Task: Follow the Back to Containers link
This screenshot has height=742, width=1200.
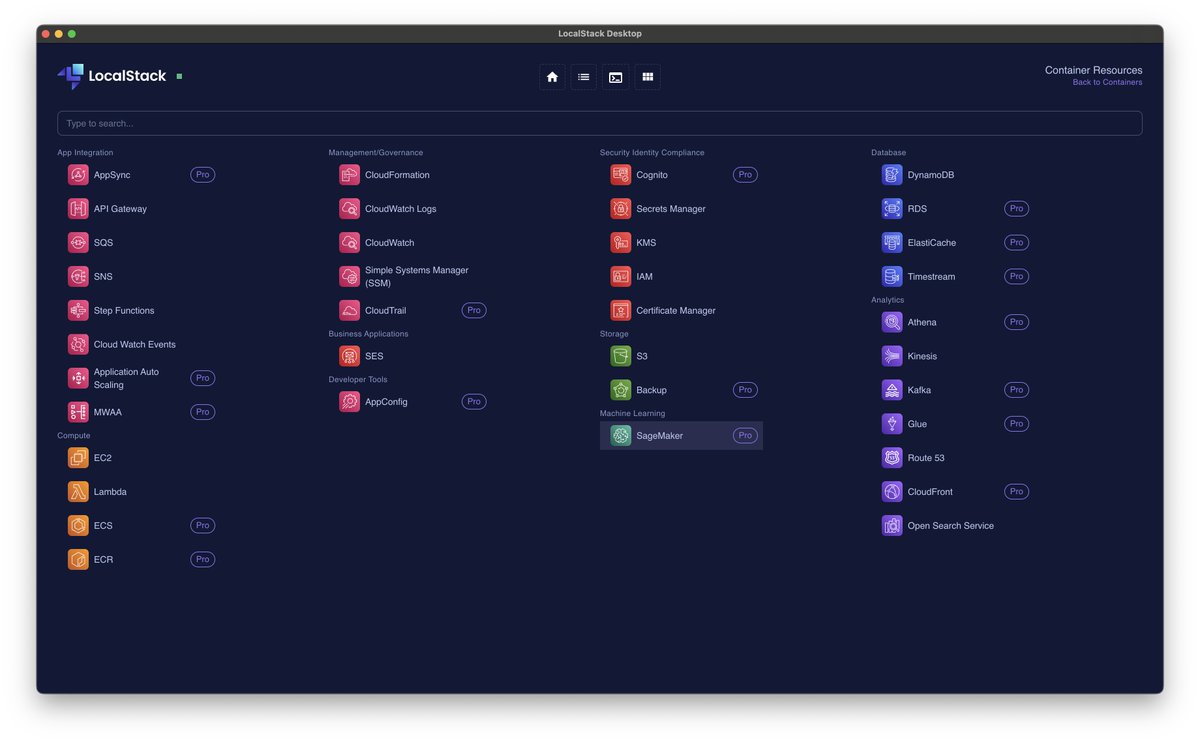Action: click(1107, 82)
